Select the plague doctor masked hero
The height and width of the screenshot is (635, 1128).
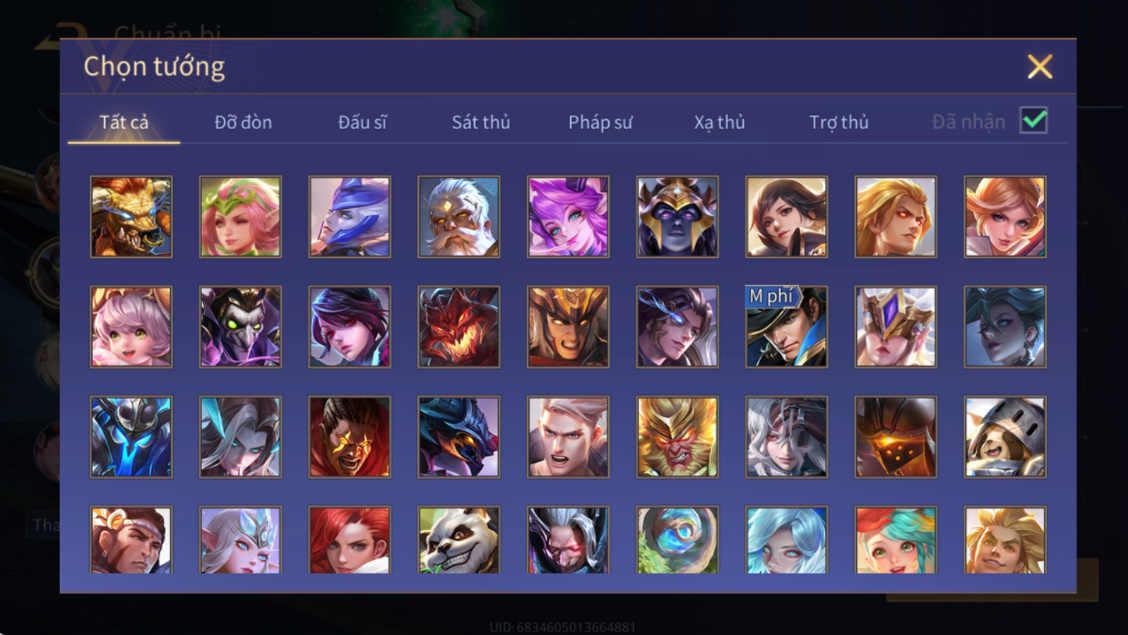coord(240,326)
